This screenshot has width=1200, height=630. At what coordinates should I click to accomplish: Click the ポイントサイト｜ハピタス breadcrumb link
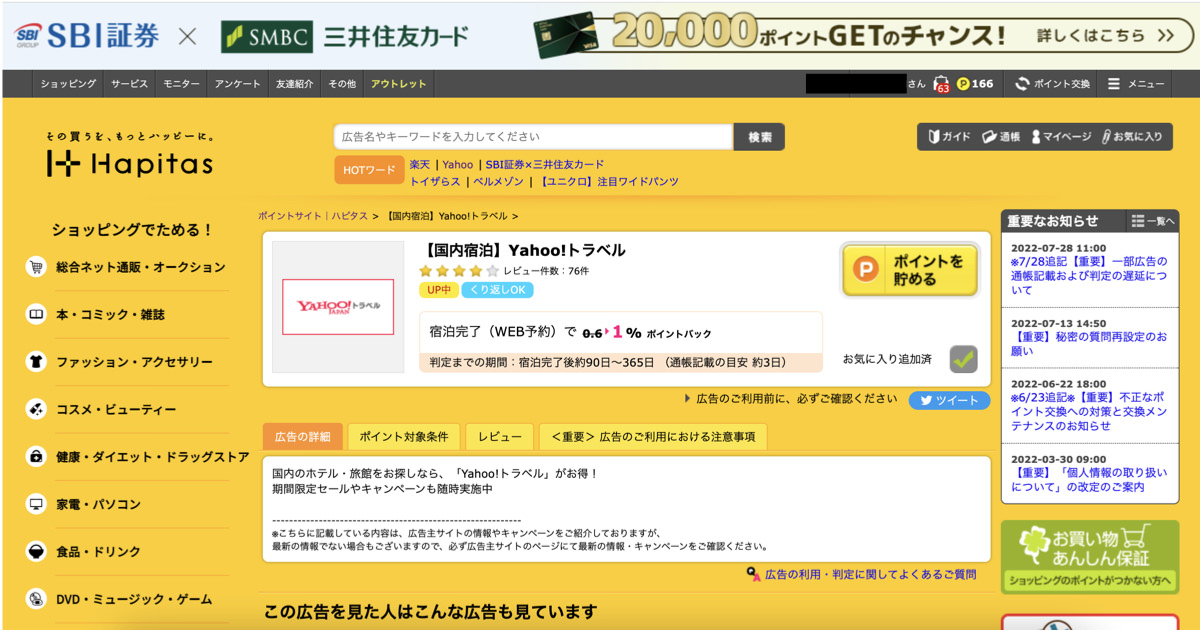[313, 216]
